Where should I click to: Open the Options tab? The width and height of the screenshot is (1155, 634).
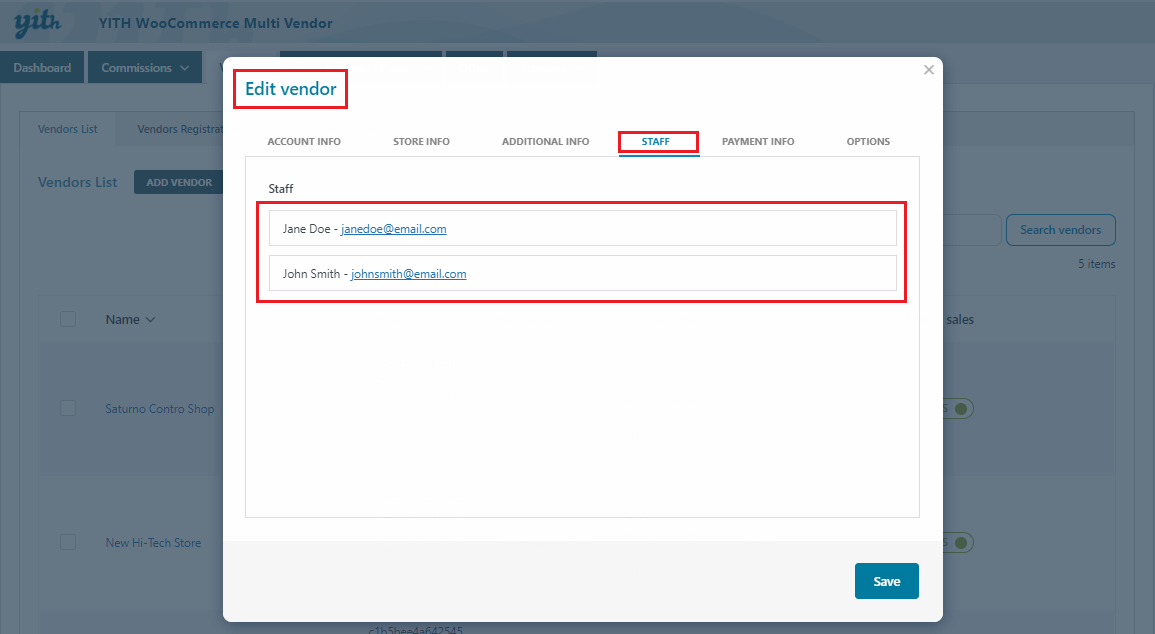(x=868, y=142)
